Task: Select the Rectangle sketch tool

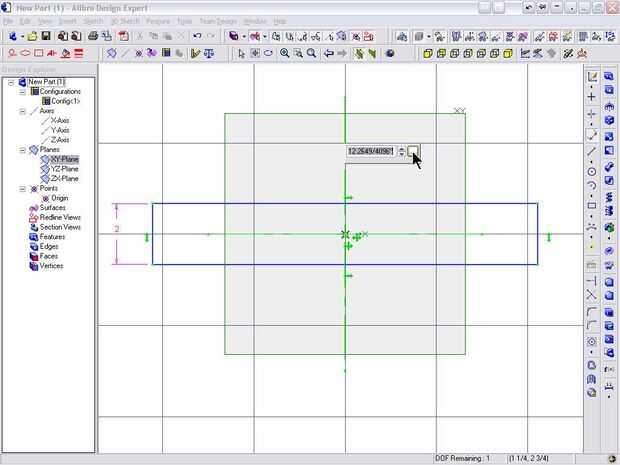Action: 592,206
